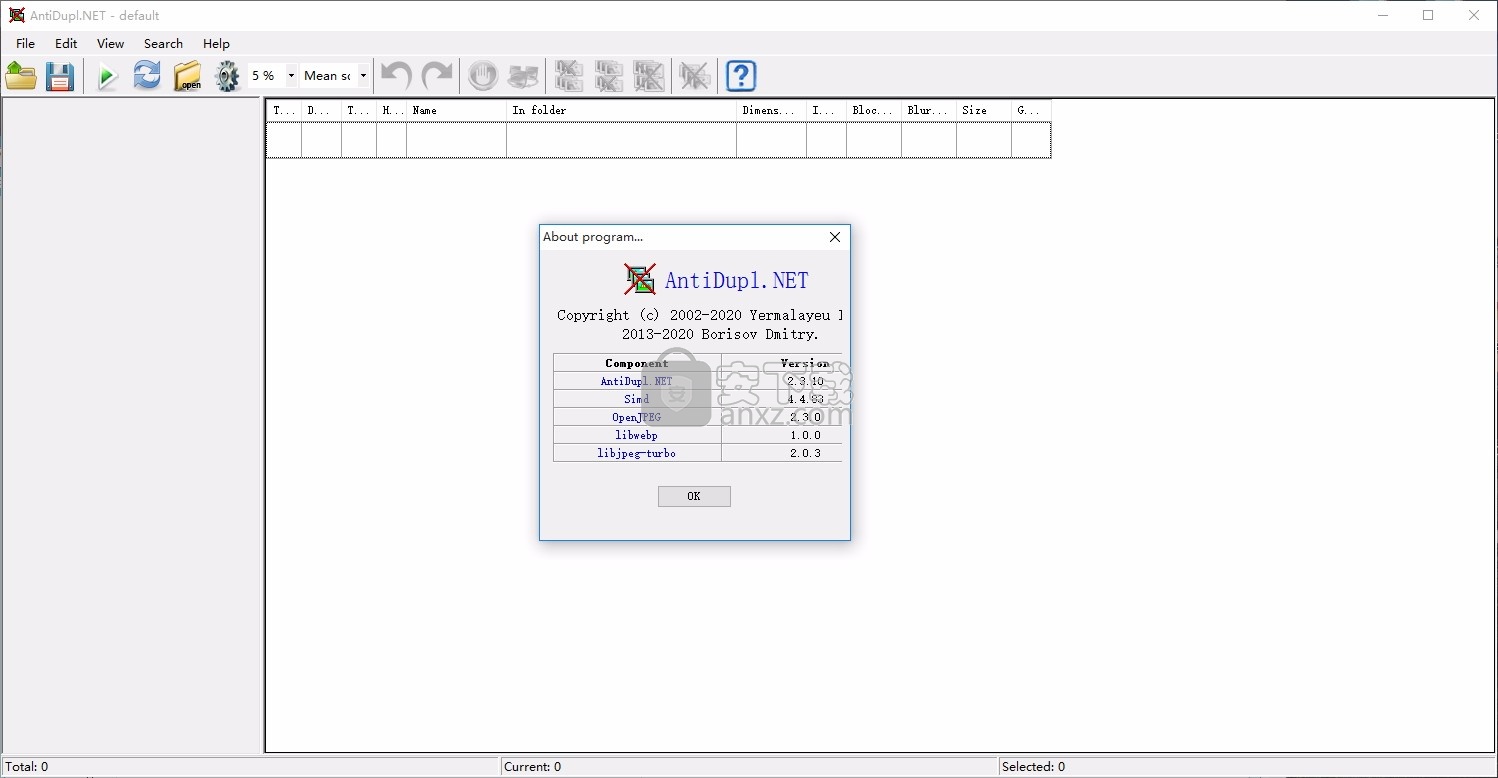Screen dimensions: 1498x778
Task: Open the File menu
Action: (x=25, y=44)
